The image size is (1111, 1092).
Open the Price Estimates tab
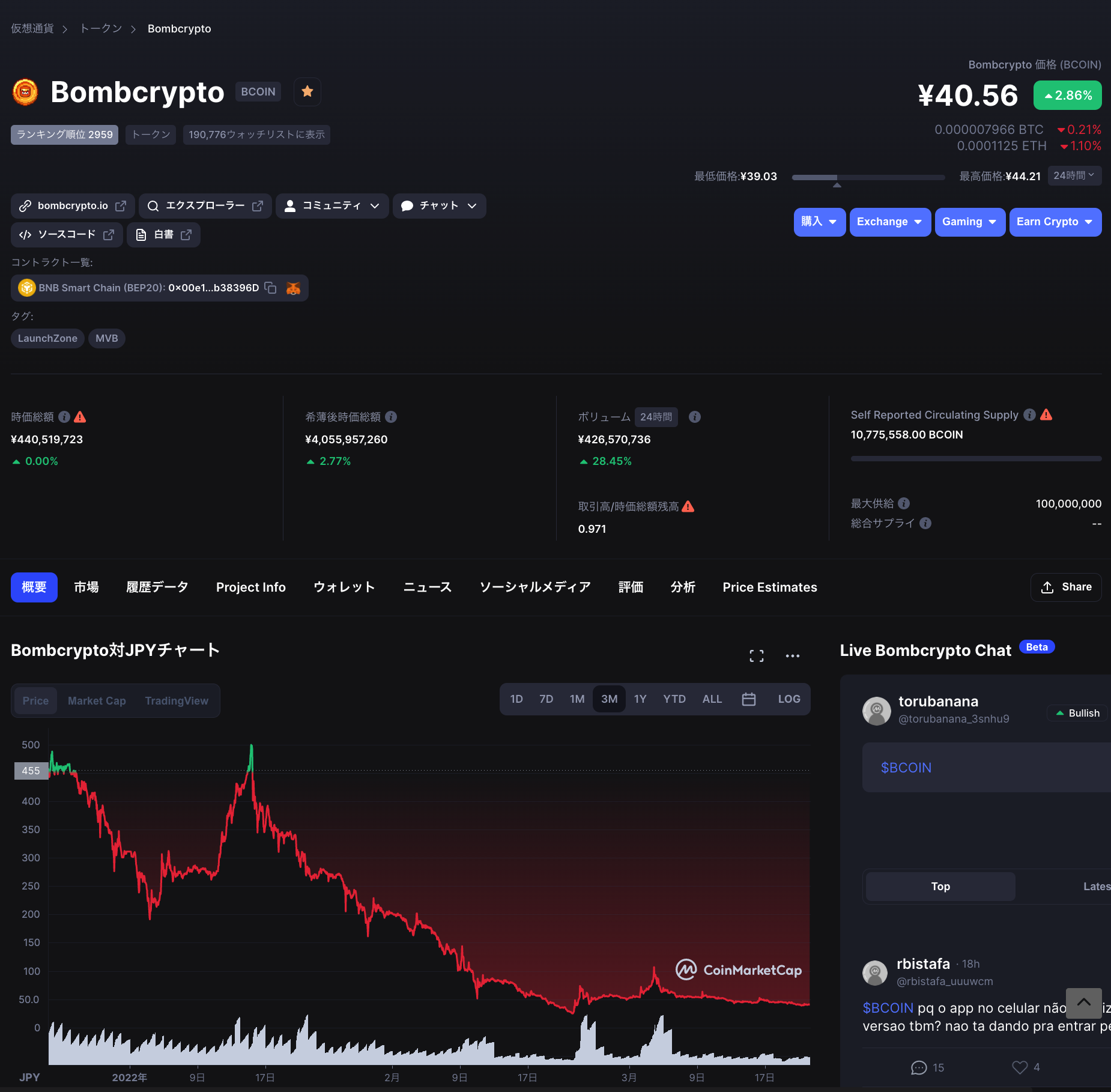coord(770,587)
